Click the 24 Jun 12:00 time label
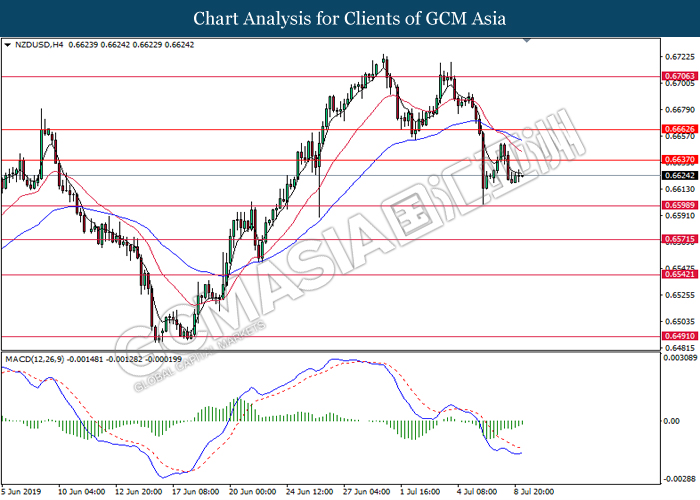Viewport: 700px width, 500px height. (x=310, y=492)
